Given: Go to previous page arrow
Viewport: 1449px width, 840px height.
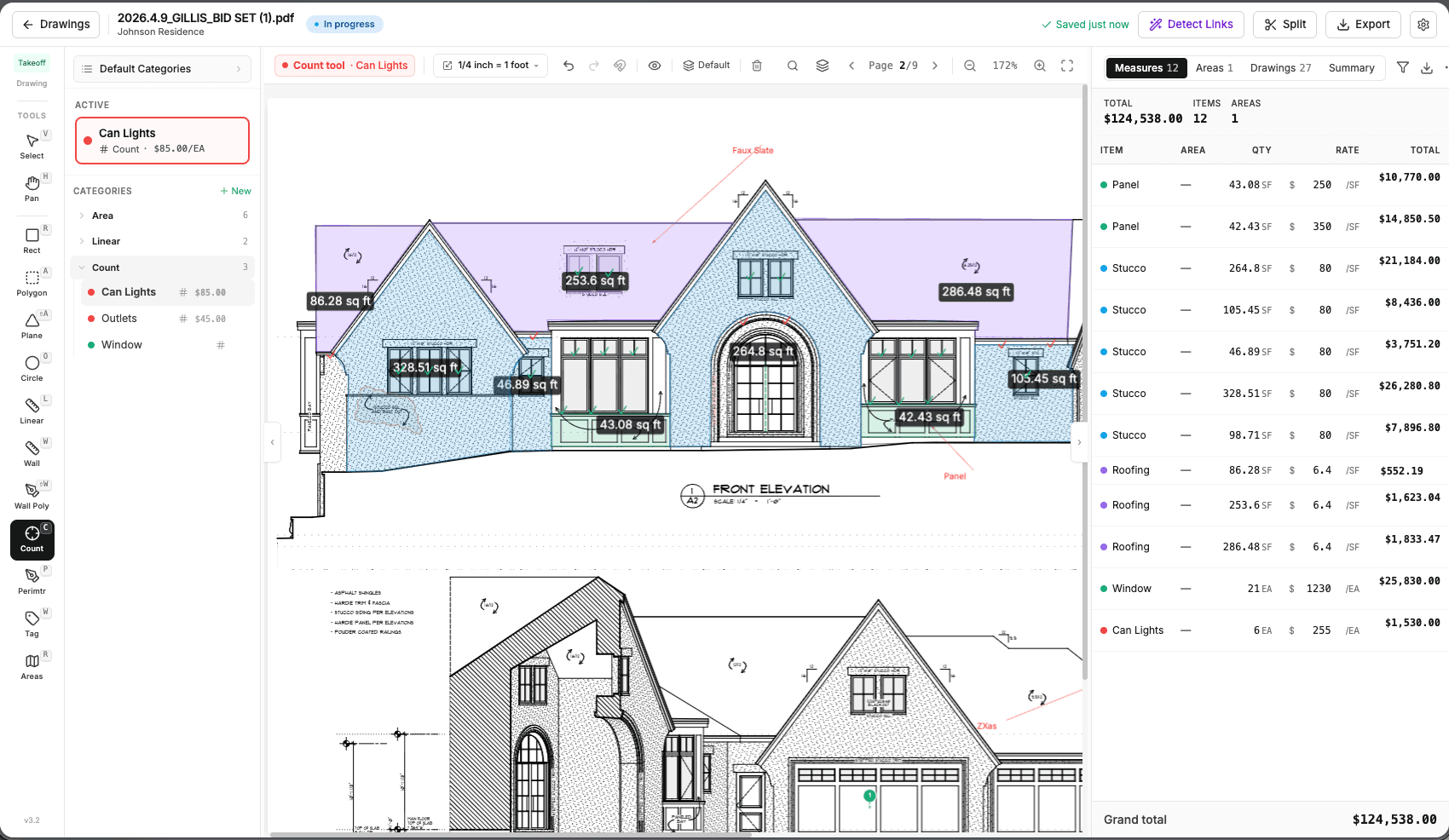Looking at the screenshot, I should click(x=852, y=66).
